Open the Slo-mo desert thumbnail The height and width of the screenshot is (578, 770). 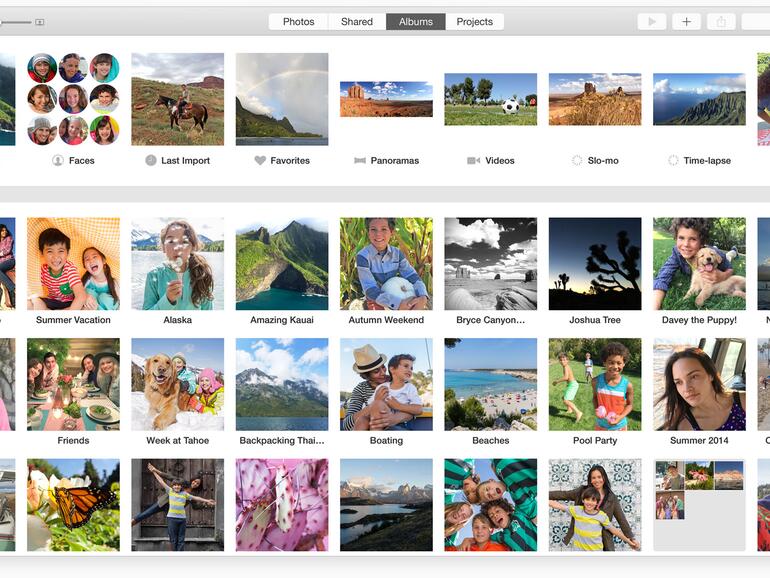[595, 99]
